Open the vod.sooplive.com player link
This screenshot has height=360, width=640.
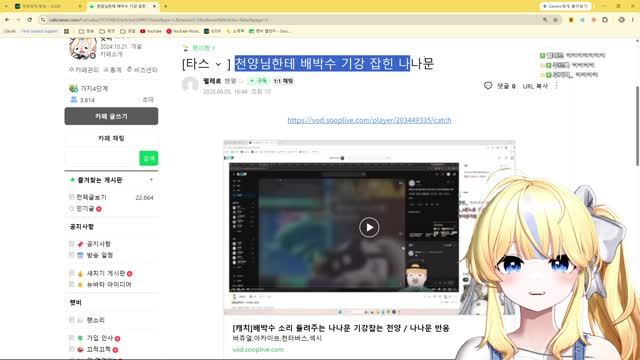click(x=369, y=120)
